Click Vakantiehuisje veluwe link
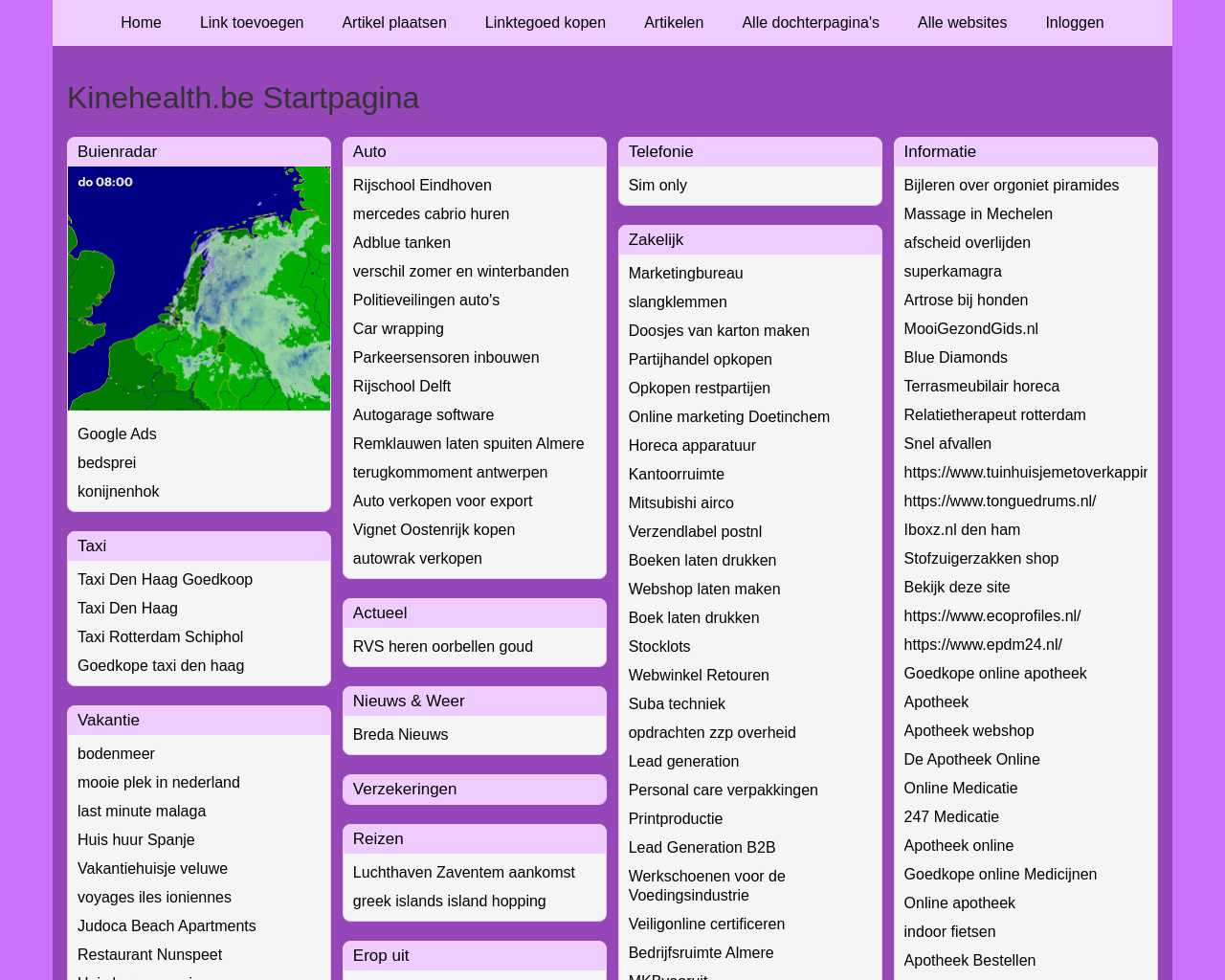Image resolution: width=1225 pixels, height=980 pixels. 152,869
